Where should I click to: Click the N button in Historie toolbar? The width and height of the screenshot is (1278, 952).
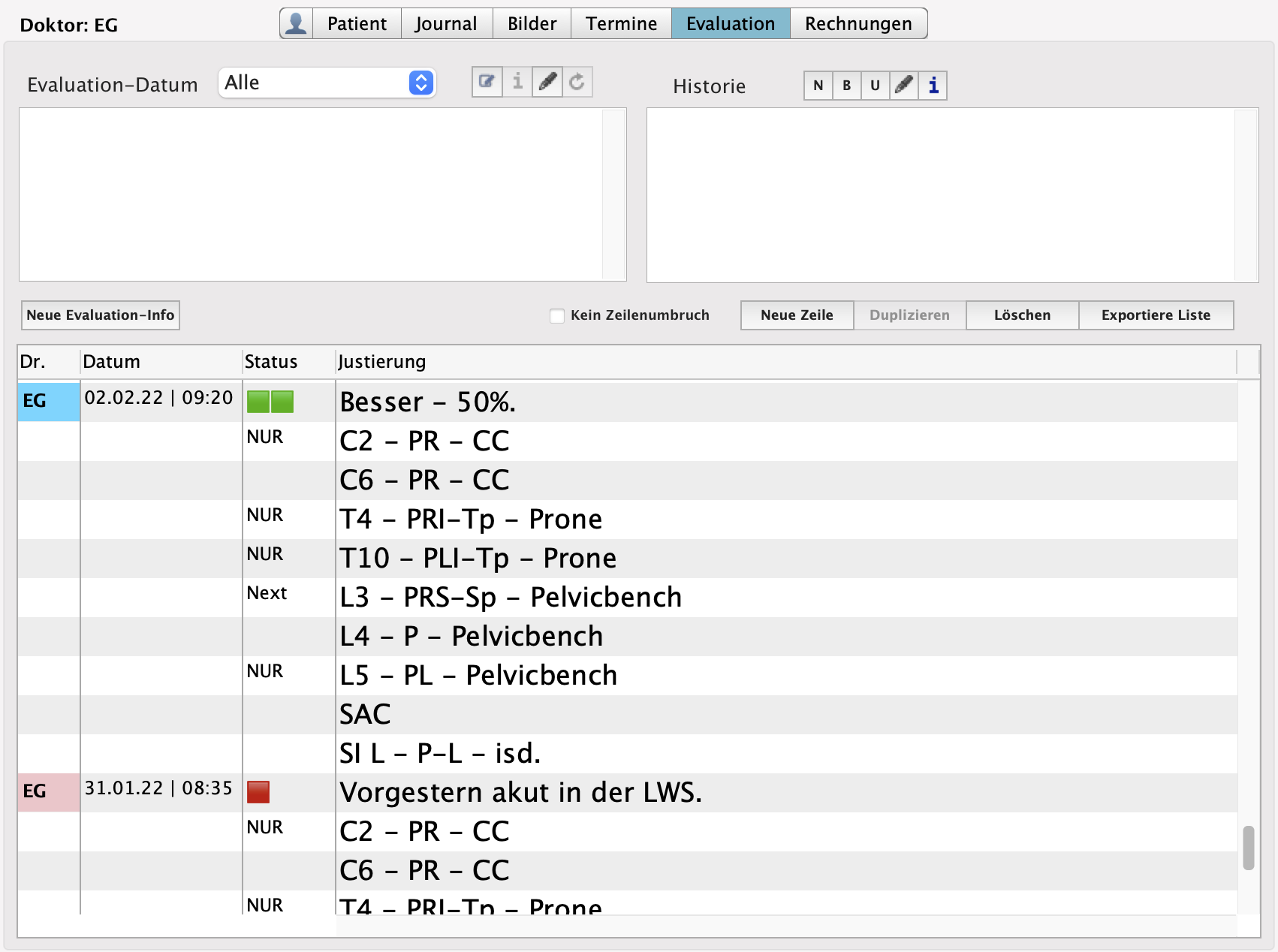(818, 86)
